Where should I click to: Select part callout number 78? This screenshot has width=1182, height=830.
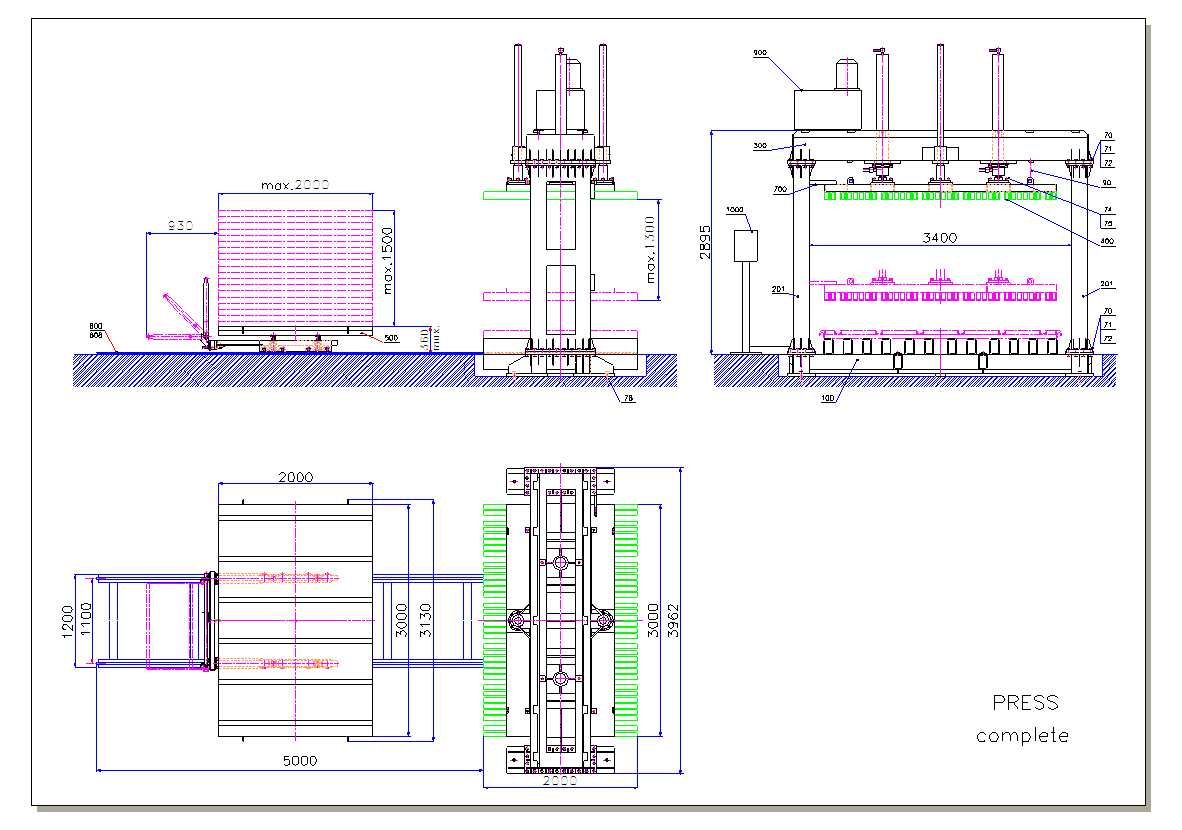pyautogui.click(x=629, y=397)
